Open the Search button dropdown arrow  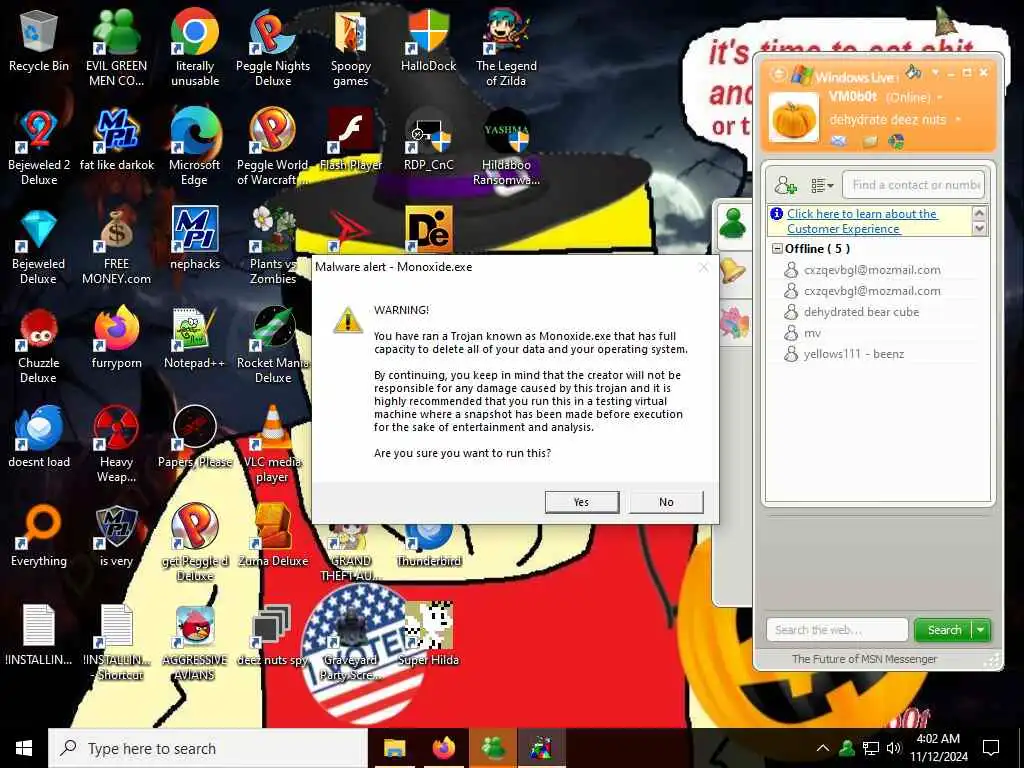coord(981,630)
